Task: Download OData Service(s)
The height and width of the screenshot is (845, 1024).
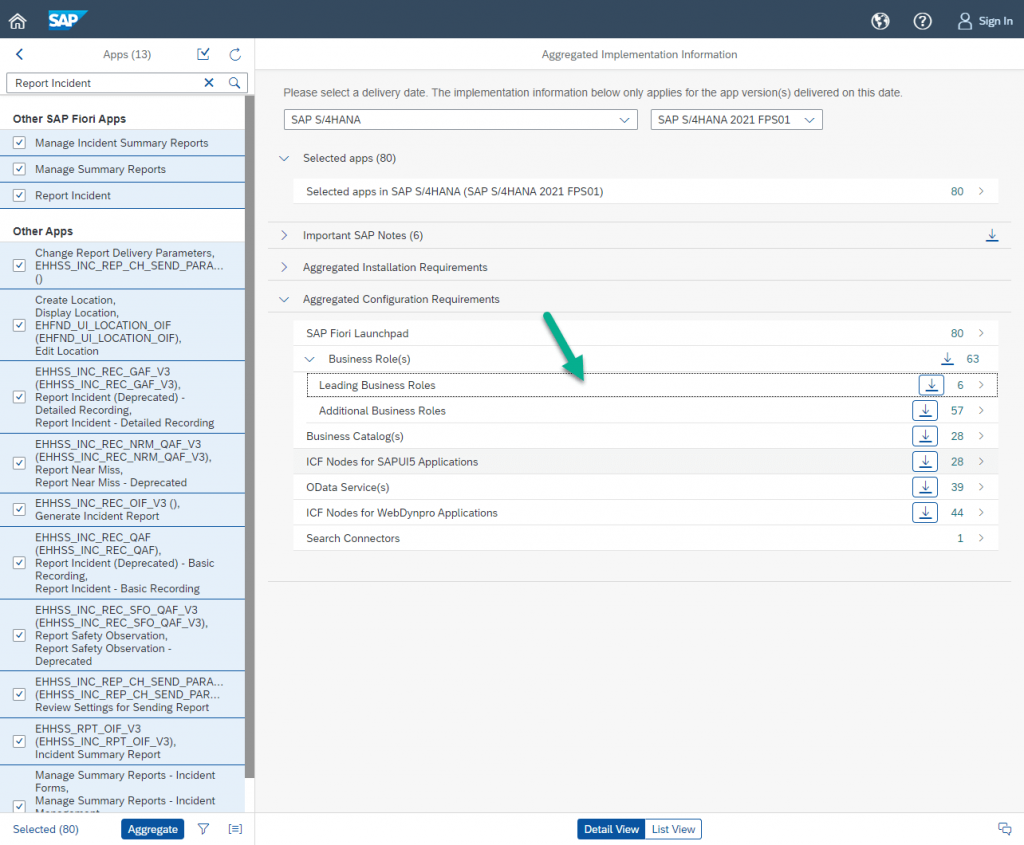Action: tap(925, 487)
